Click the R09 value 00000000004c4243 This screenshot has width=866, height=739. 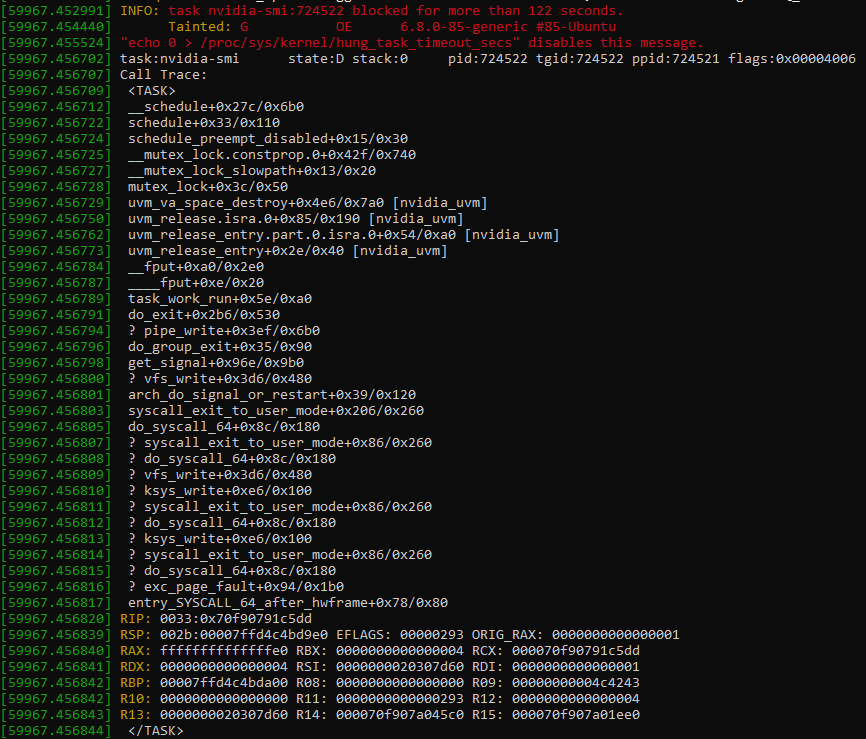[x=575, y=683]
